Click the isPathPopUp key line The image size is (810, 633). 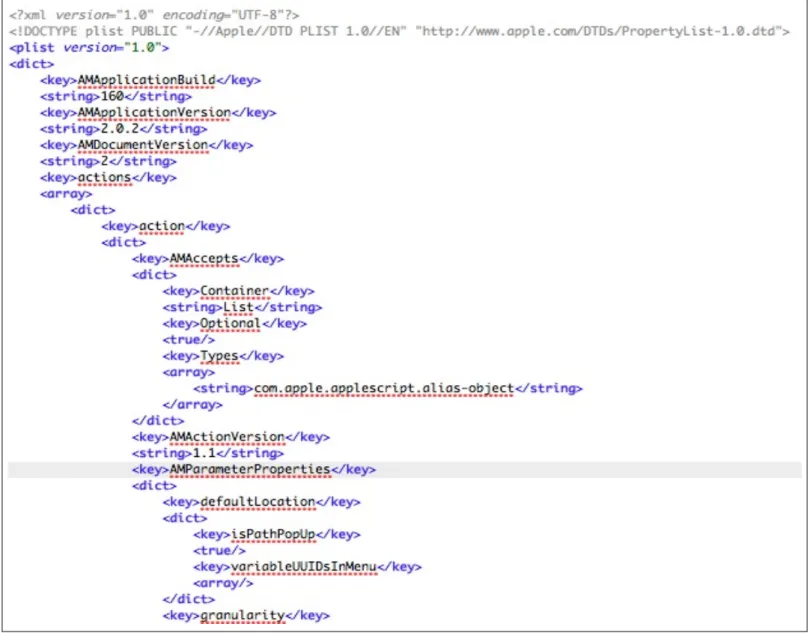tap(277, 534)
